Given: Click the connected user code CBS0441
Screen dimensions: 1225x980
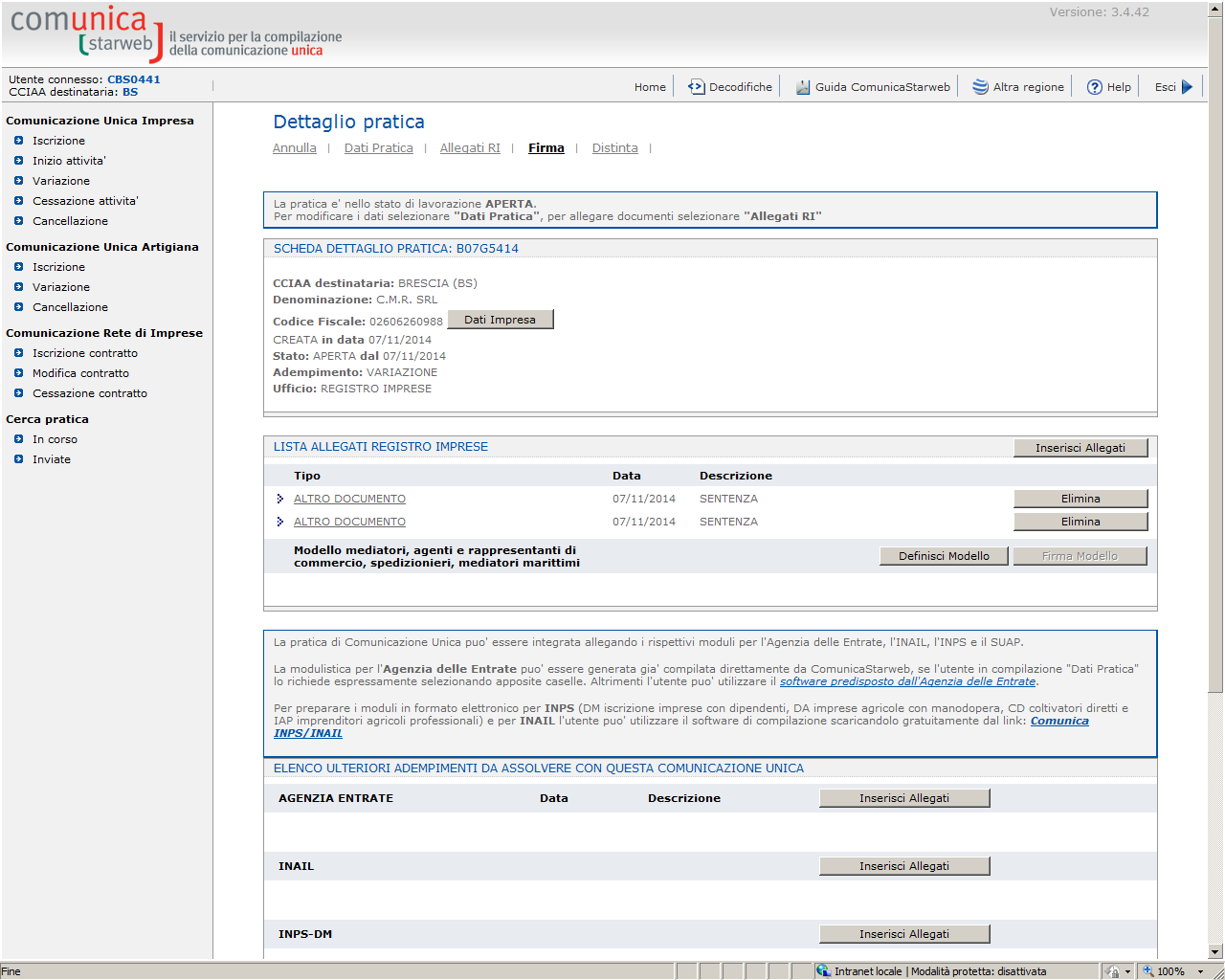Looking at the screenshot, I should pyautogui.click(x=134, y=79).
